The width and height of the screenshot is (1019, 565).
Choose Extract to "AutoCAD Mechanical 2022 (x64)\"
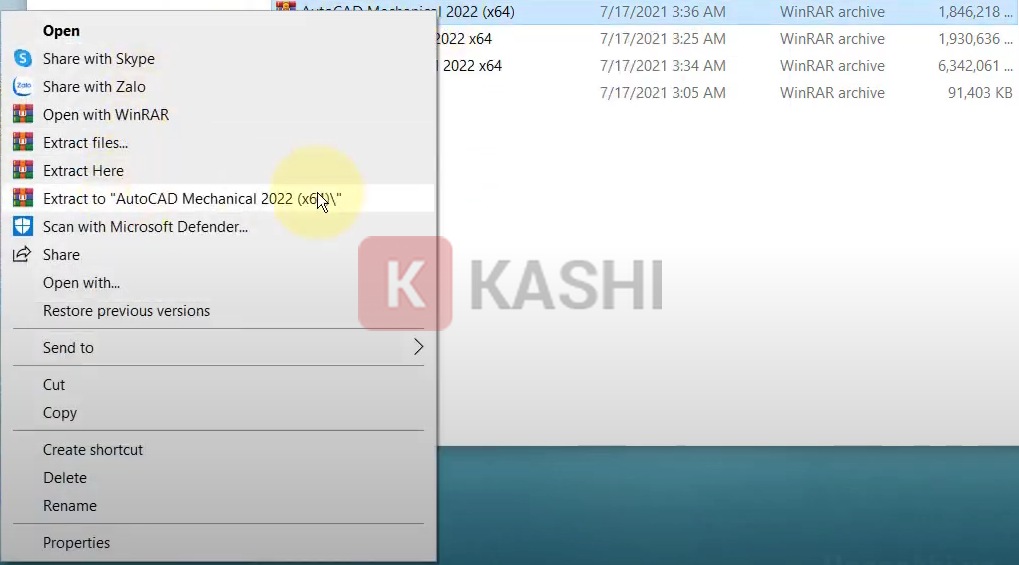(x=190, y=199)
